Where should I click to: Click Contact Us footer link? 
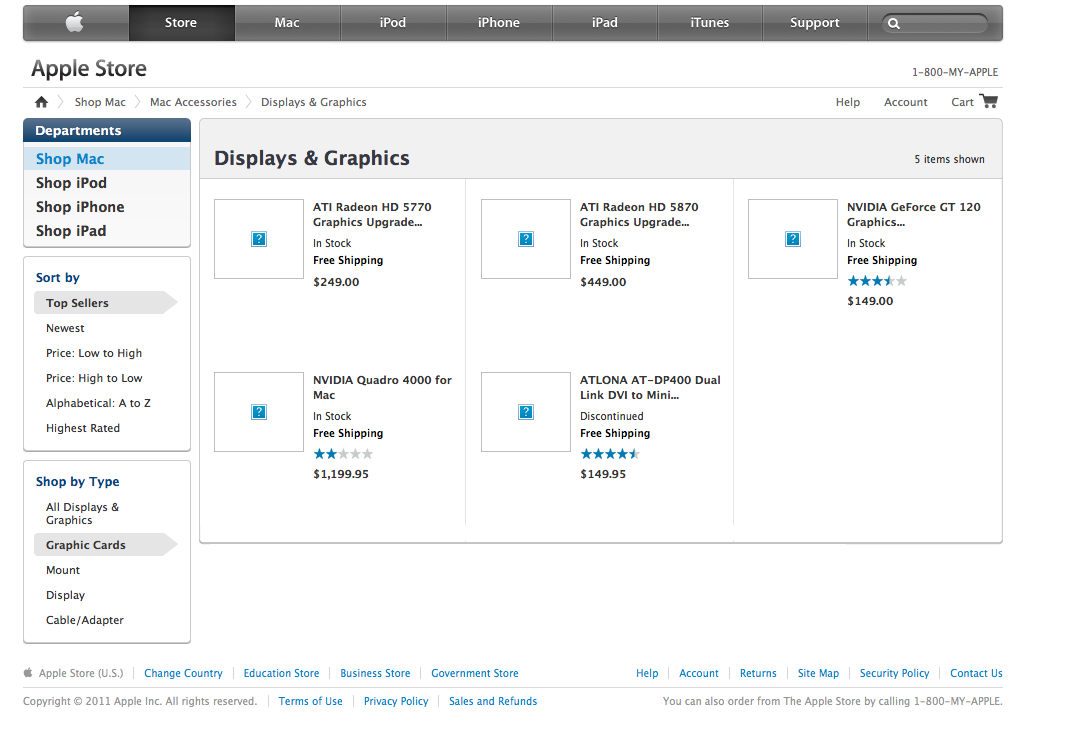pos(976,673)
